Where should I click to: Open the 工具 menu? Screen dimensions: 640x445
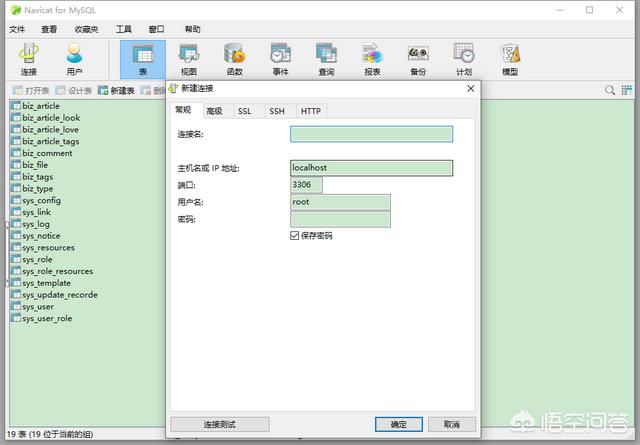(x=124, y=29)
